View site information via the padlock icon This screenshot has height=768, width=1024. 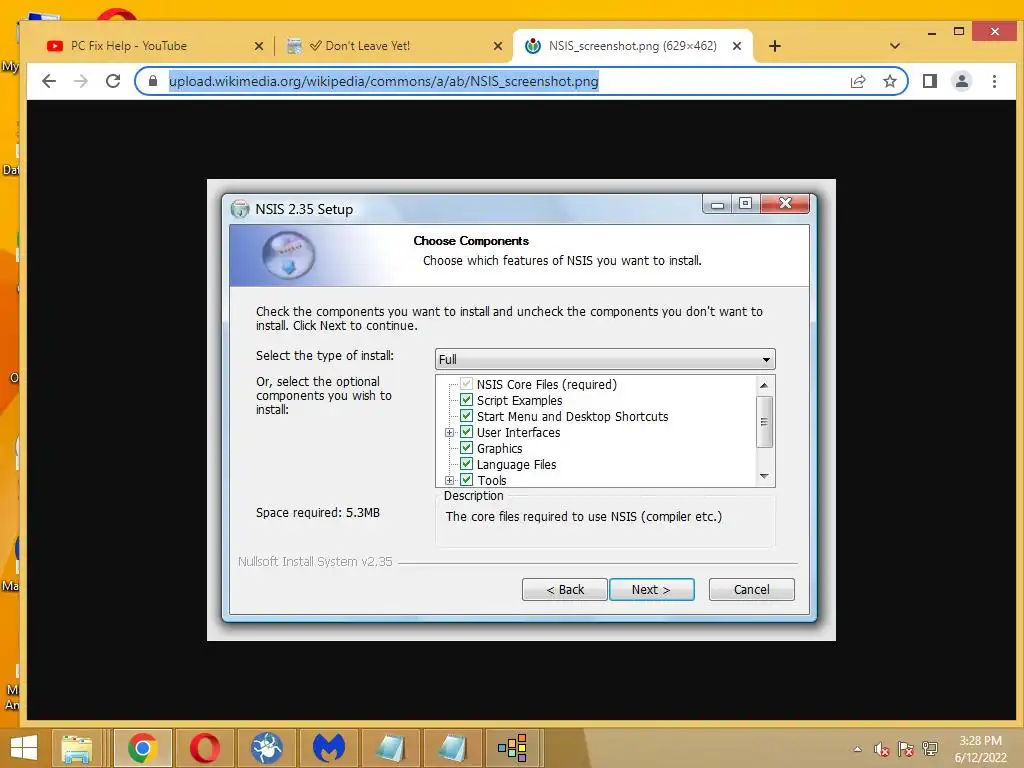(153, 81)
